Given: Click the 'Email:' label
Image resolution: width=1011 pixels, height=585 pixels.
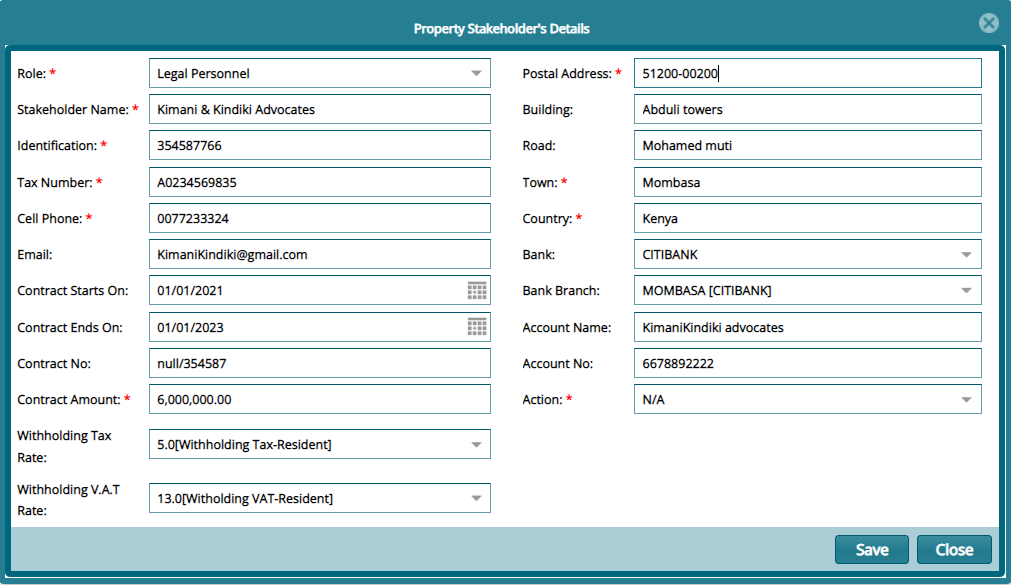Looking at the screenshot, I should point(35,255).
